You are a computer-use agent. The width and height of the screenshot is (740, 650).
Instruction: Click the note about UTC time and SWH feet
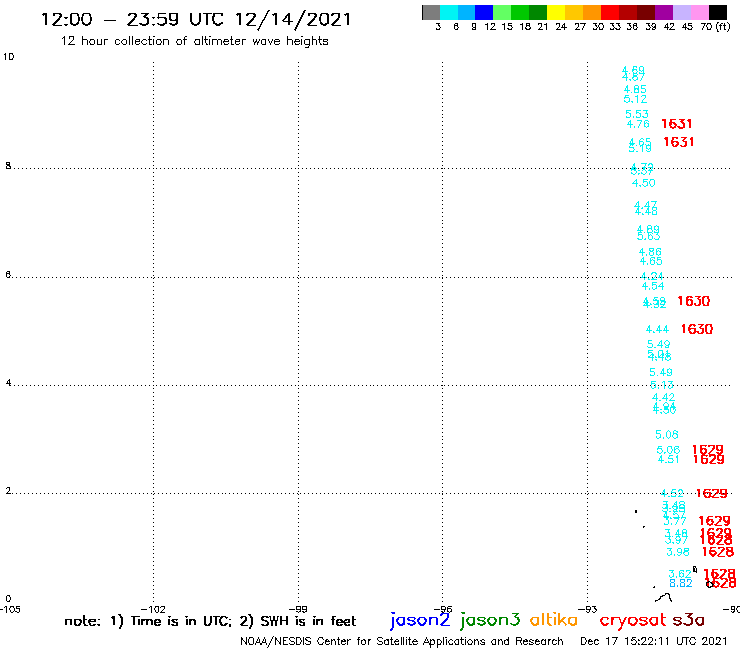coord(210,621)
